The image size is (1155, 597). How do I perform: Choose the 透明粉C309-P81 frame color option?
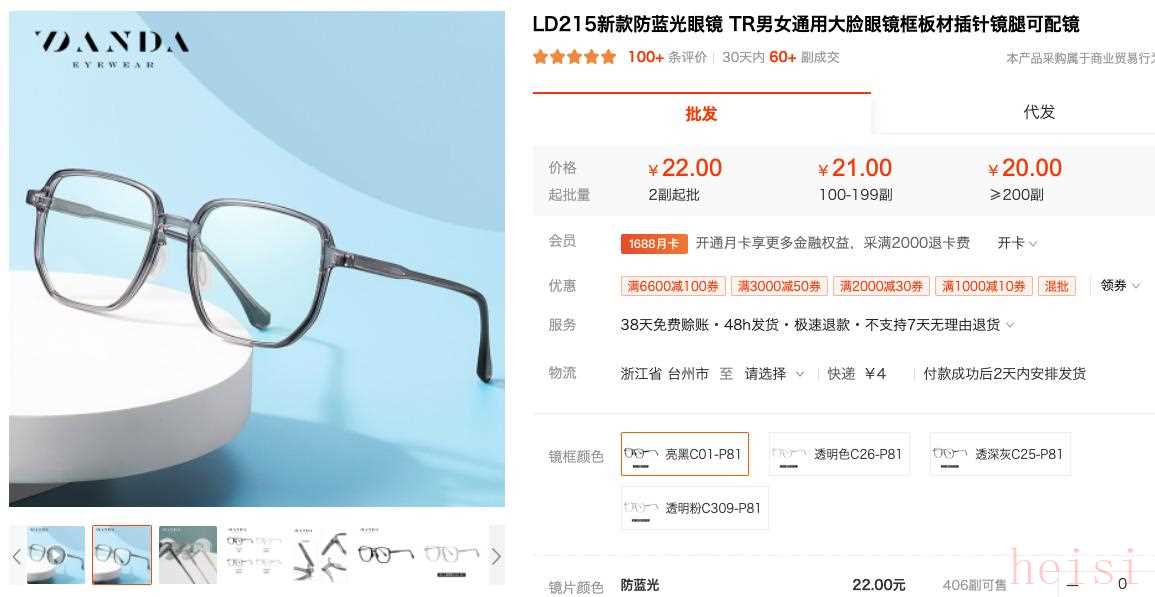tap(695, 508)
